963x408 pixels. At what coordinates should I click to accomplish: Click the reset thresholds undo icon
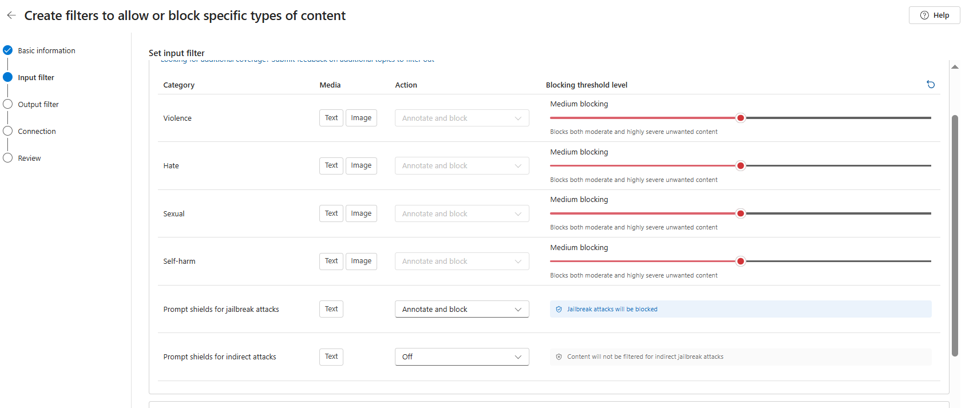point(930,85)
